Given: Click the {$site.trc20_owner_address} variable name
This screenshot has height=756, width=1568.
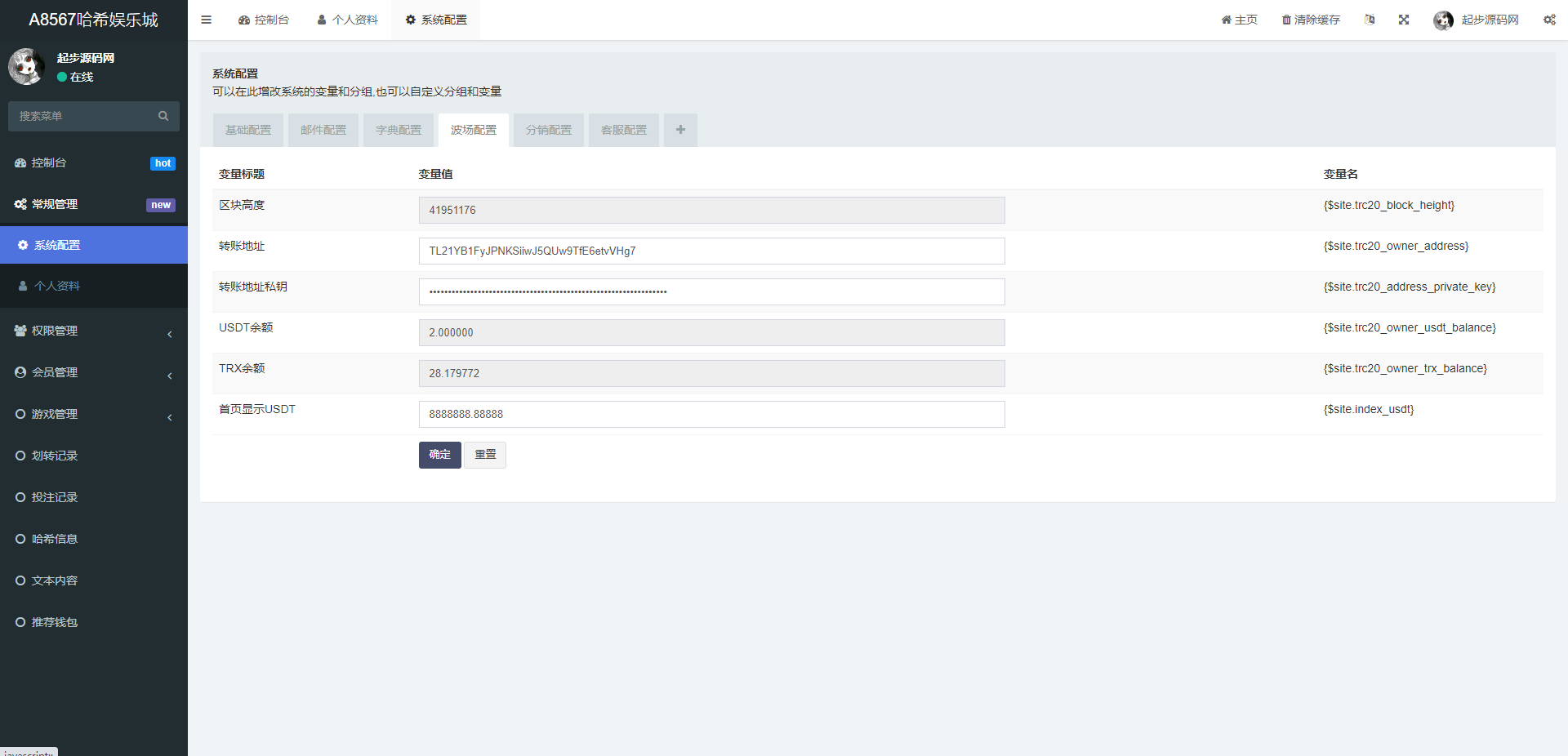Looking at the screenshot, I should (1396, 246).
